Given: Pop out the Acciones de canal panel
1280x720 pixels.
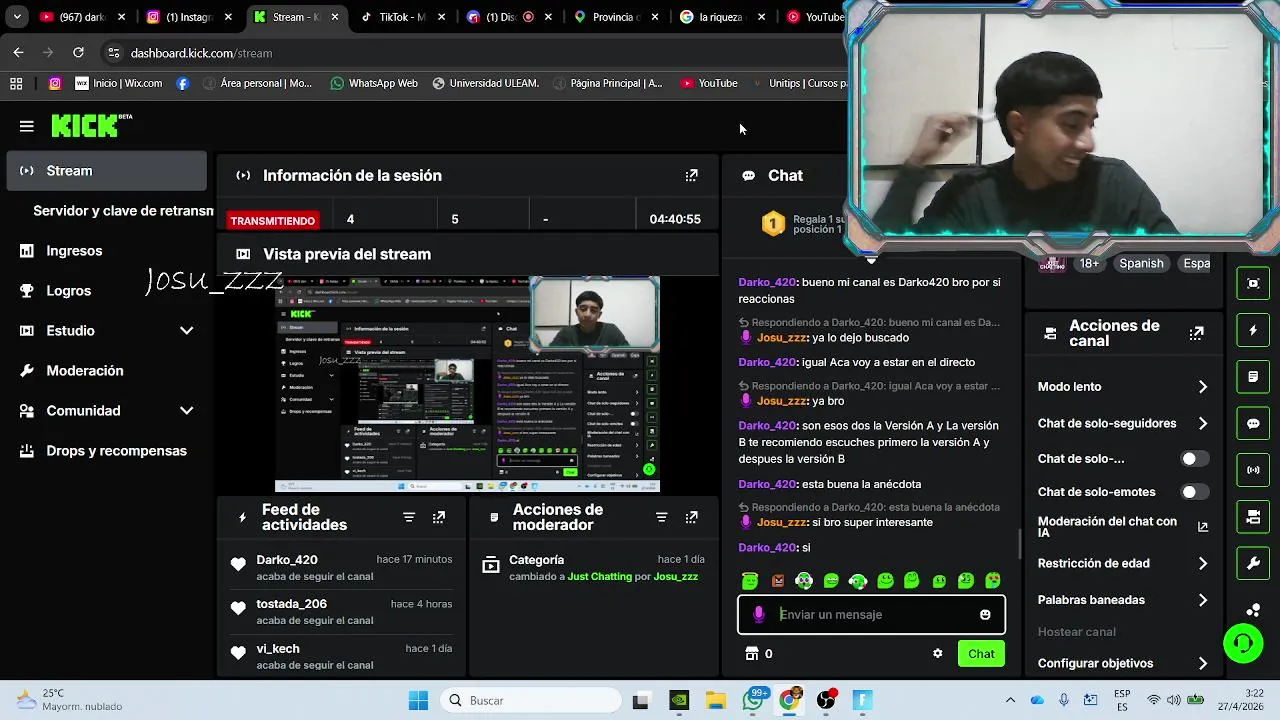Looking at the screenshot, I should 1196,333.
